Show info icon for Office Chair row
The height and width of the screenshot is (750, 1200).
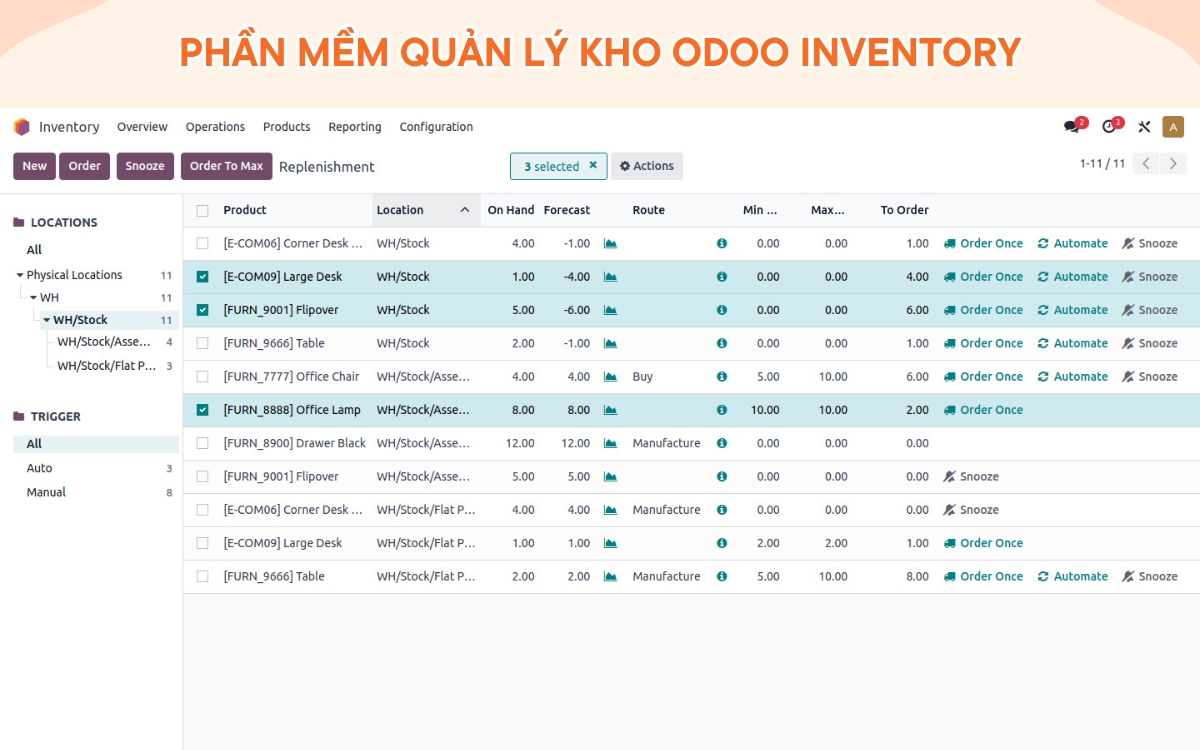pos(722,377)
